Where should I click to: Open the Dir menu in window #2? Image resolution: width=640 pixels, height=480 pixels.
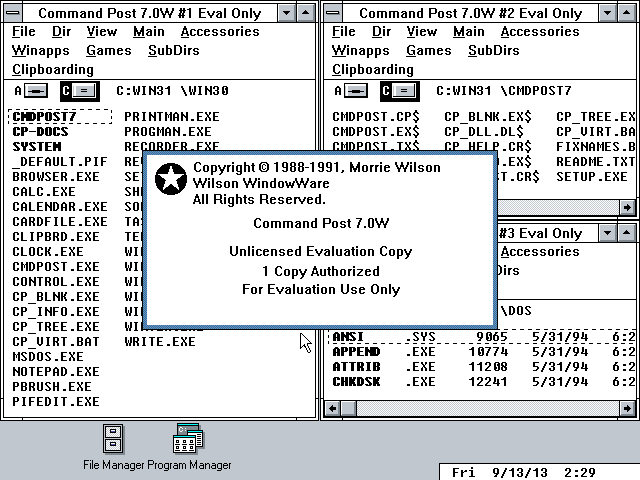[x=382, y=31]
